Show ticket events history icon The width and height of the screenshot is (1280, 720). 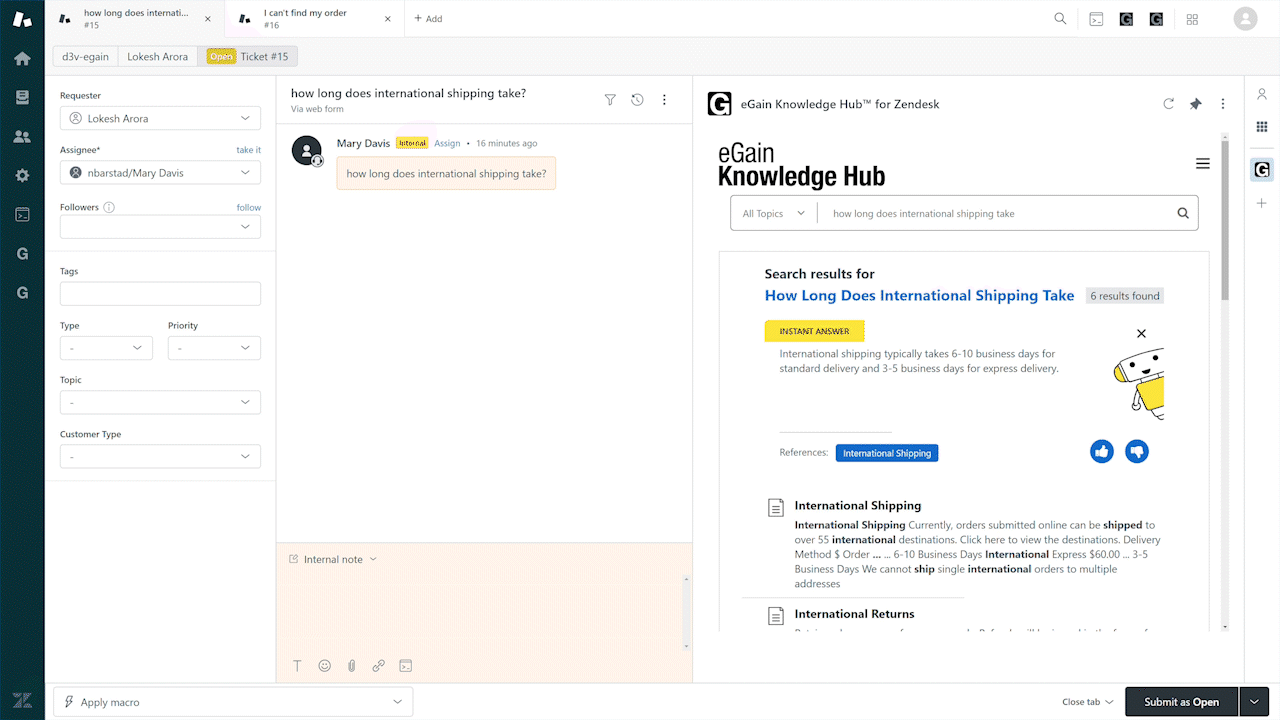(637, 100)
